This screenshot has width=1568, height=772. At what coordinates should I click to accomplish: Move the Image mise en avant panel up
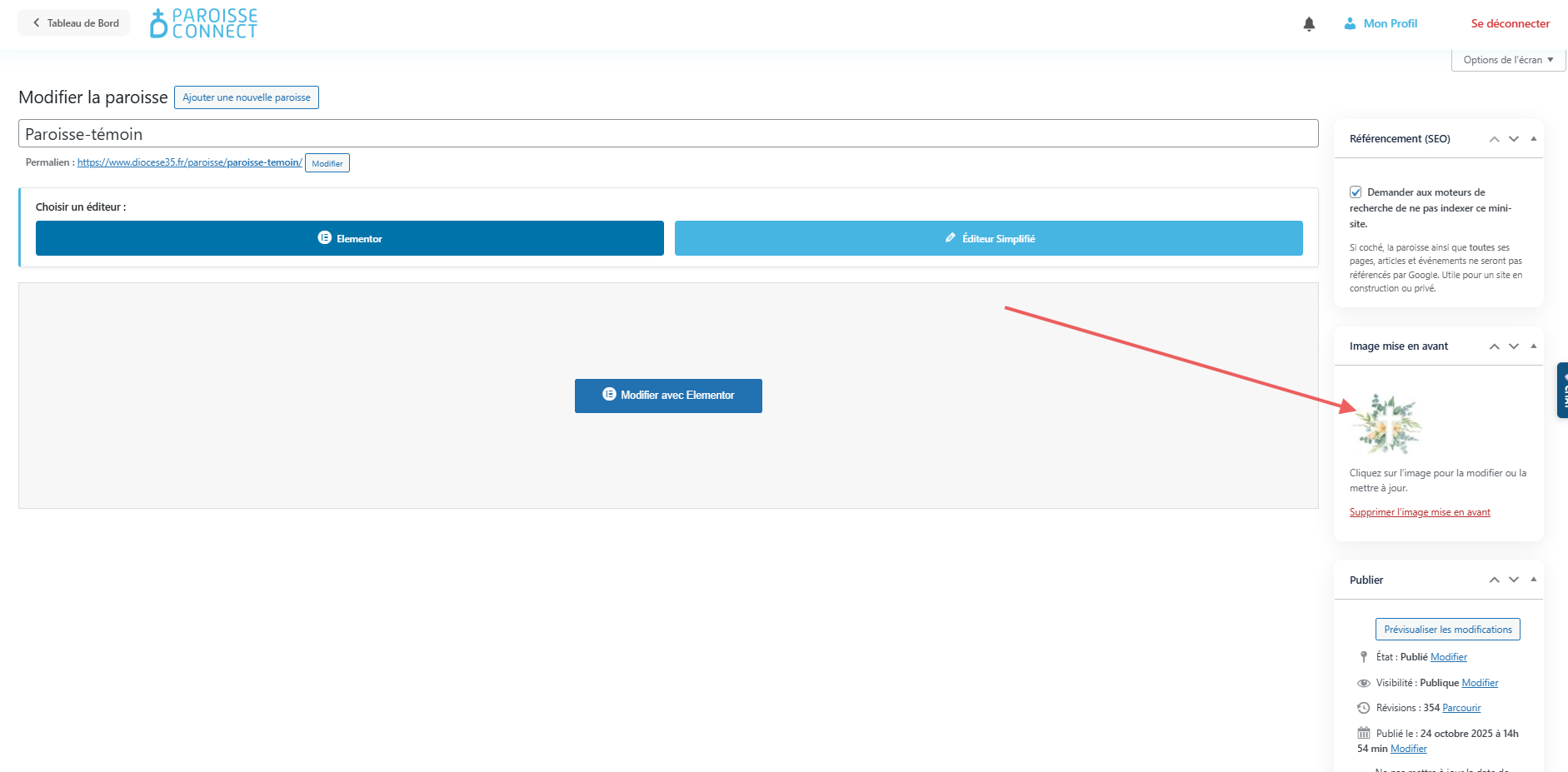[x=1494, y=346]
